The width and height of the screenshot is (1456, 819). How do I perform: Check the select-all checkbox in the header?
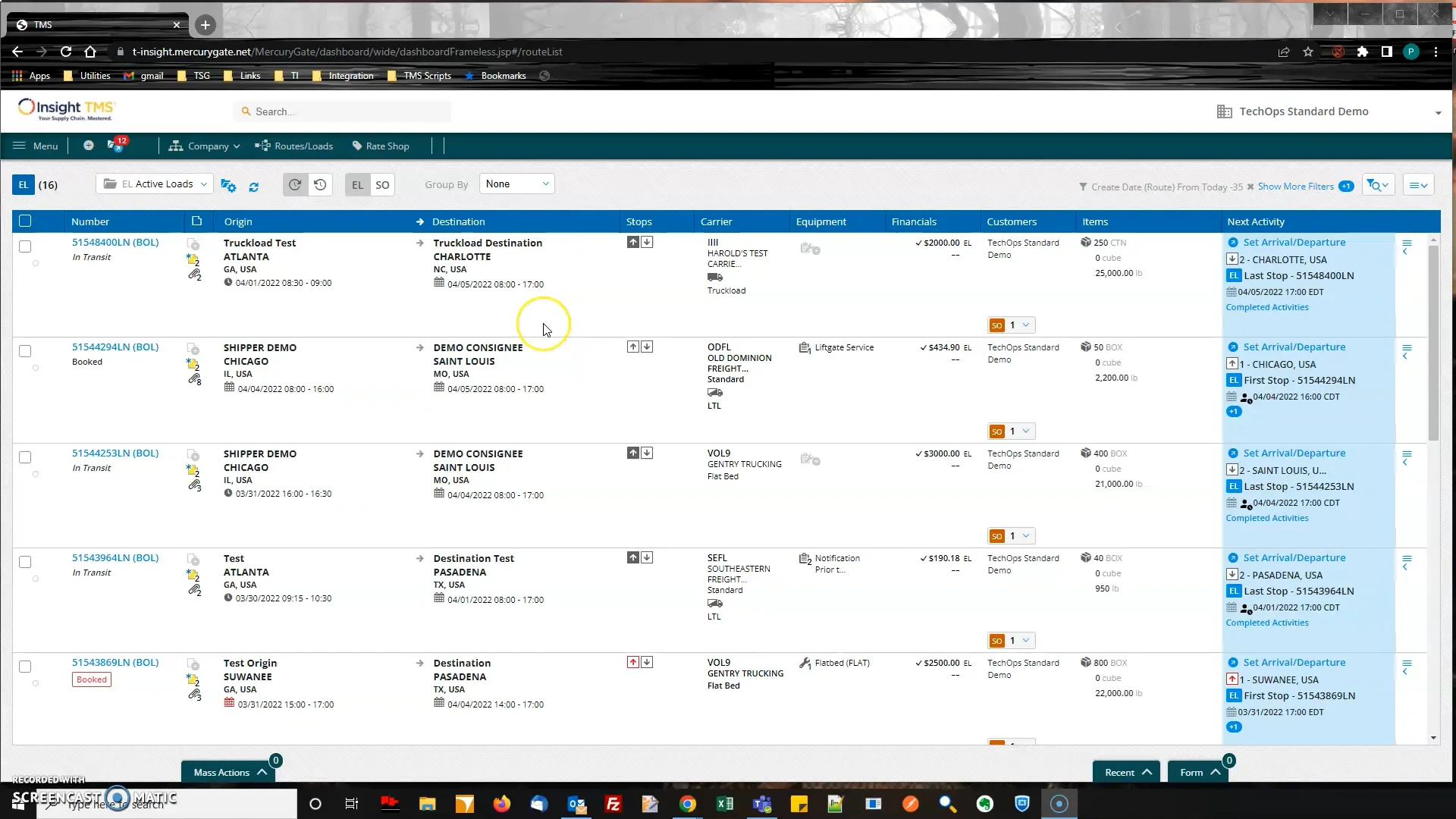[25, 221]
